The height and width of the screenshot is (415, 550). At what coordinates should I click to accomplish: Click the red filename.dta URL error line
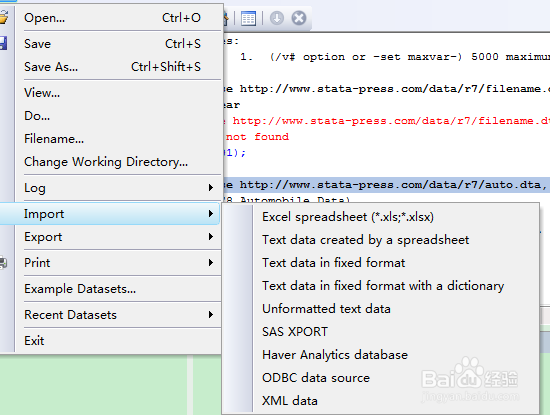pos(387,121)
